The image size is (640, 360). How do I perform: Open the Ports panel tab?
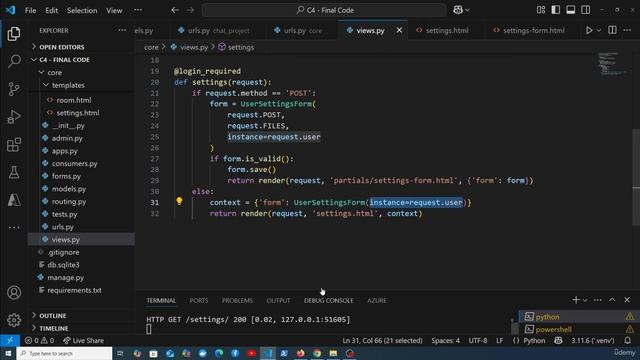199,300
